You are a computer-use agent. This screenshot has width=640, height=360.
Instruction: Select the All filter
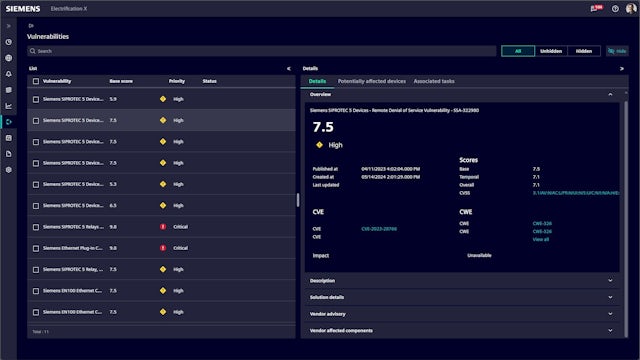518,51
